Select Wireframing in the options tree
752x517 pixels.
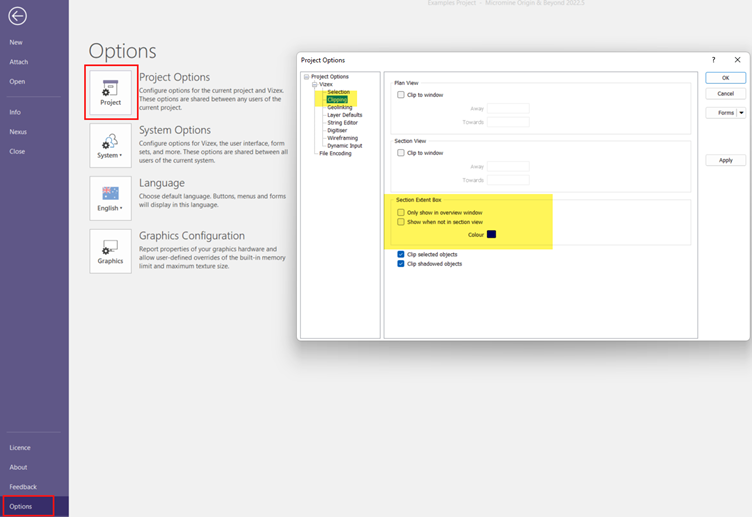coord(342,138)
